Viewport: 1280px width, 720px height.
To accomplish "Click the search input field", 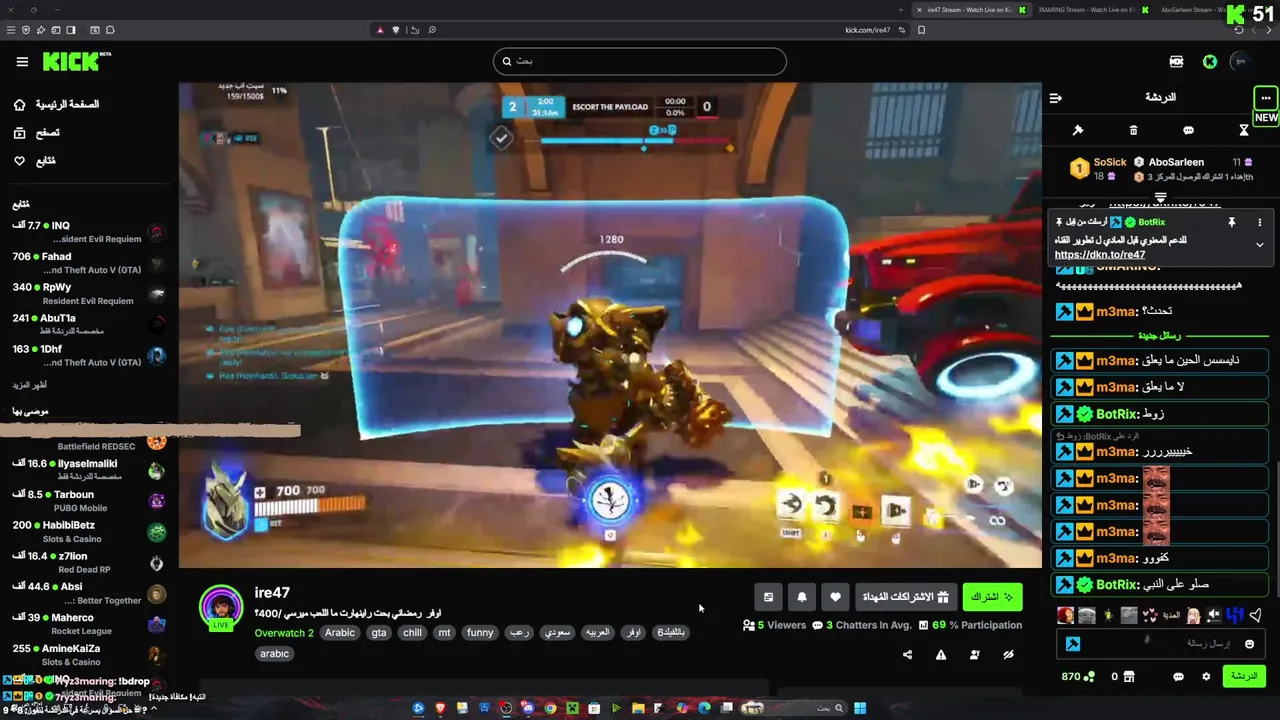I will pos(640,61).
